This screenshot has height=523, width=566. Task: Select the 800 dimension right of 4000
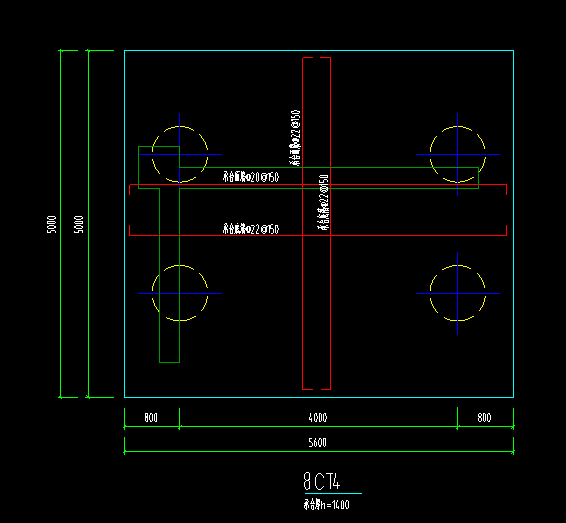[x=484, y=418]
